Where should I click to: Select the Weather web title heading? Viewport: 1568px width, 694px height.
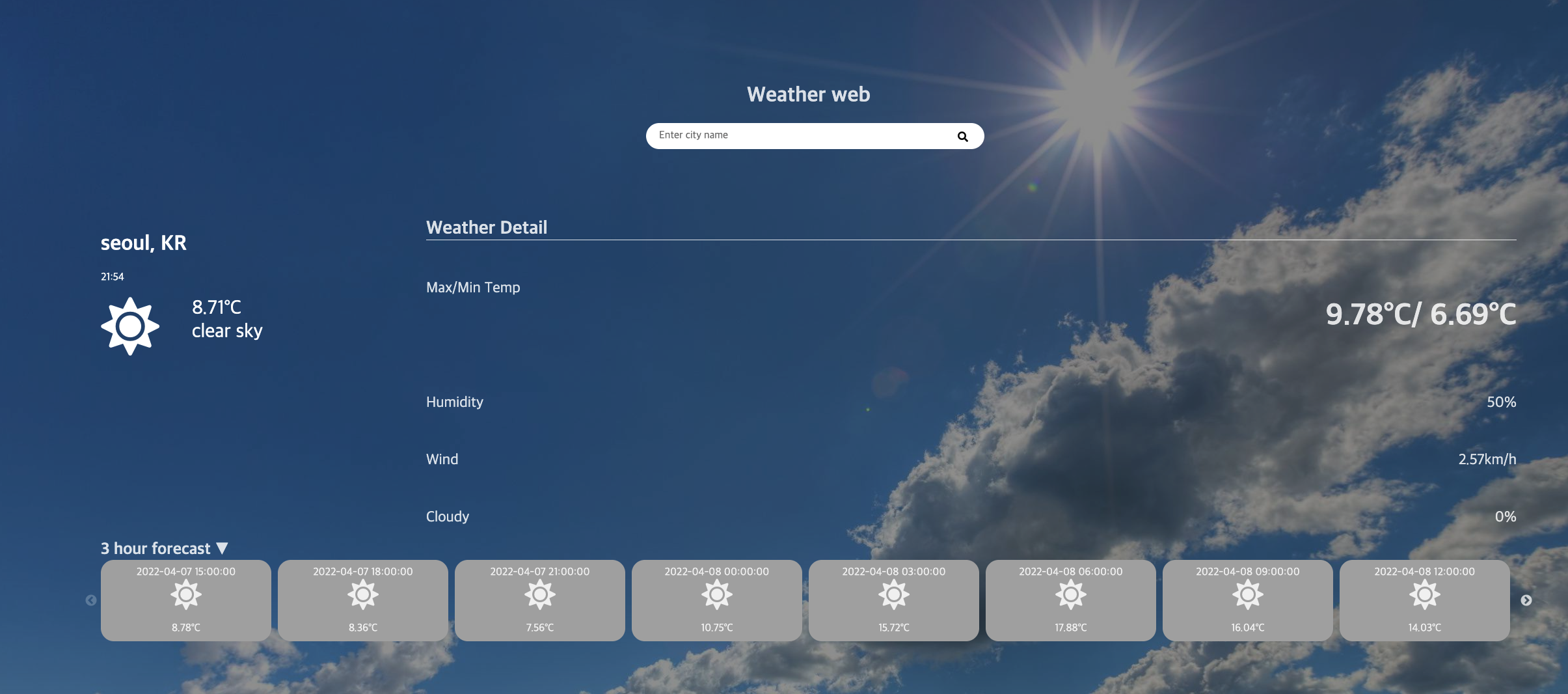pyautogui.click(x=809, y=94)
